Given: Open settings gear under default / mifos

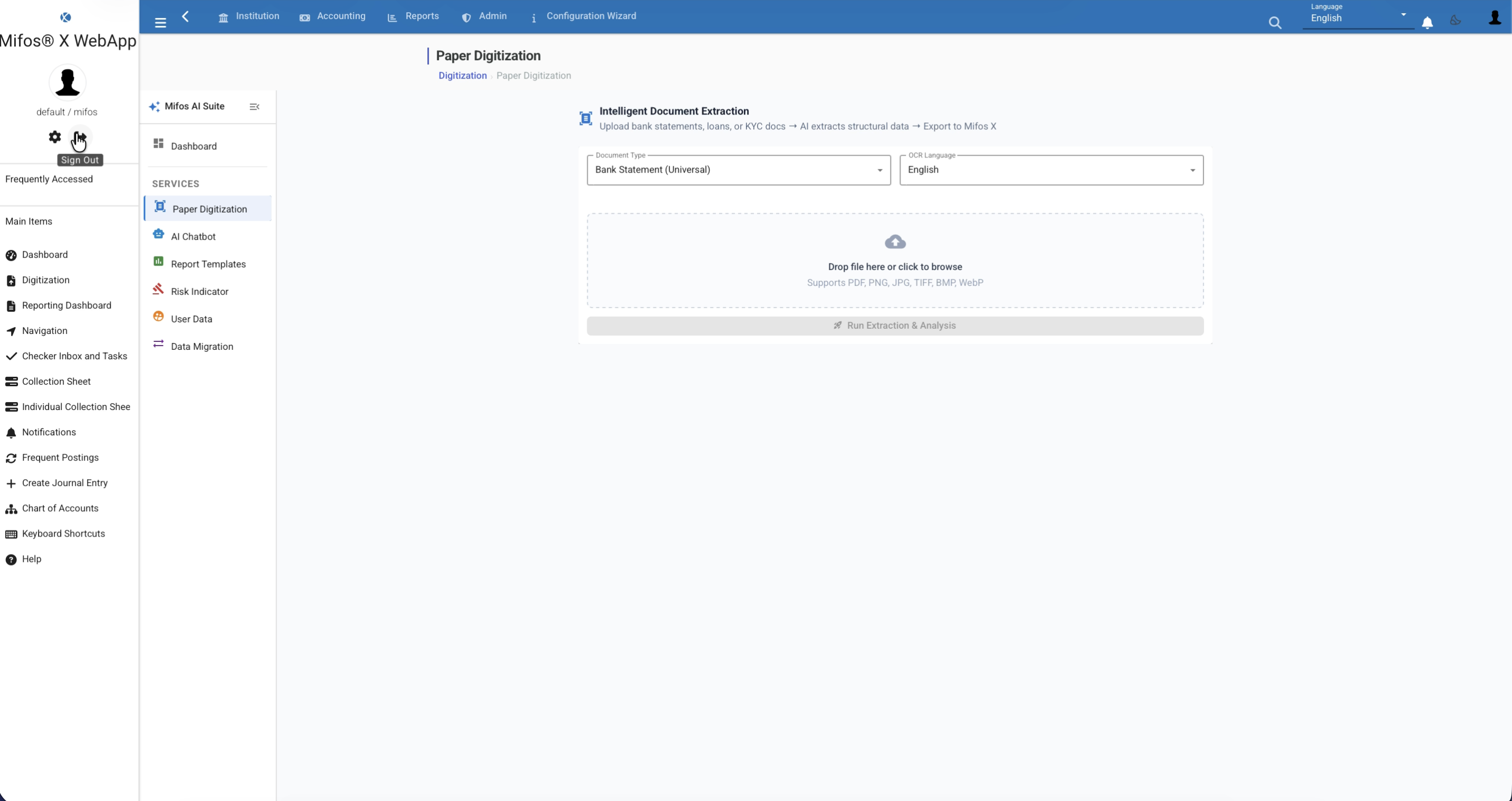Looking at the screenshot, I should (54, 137).
